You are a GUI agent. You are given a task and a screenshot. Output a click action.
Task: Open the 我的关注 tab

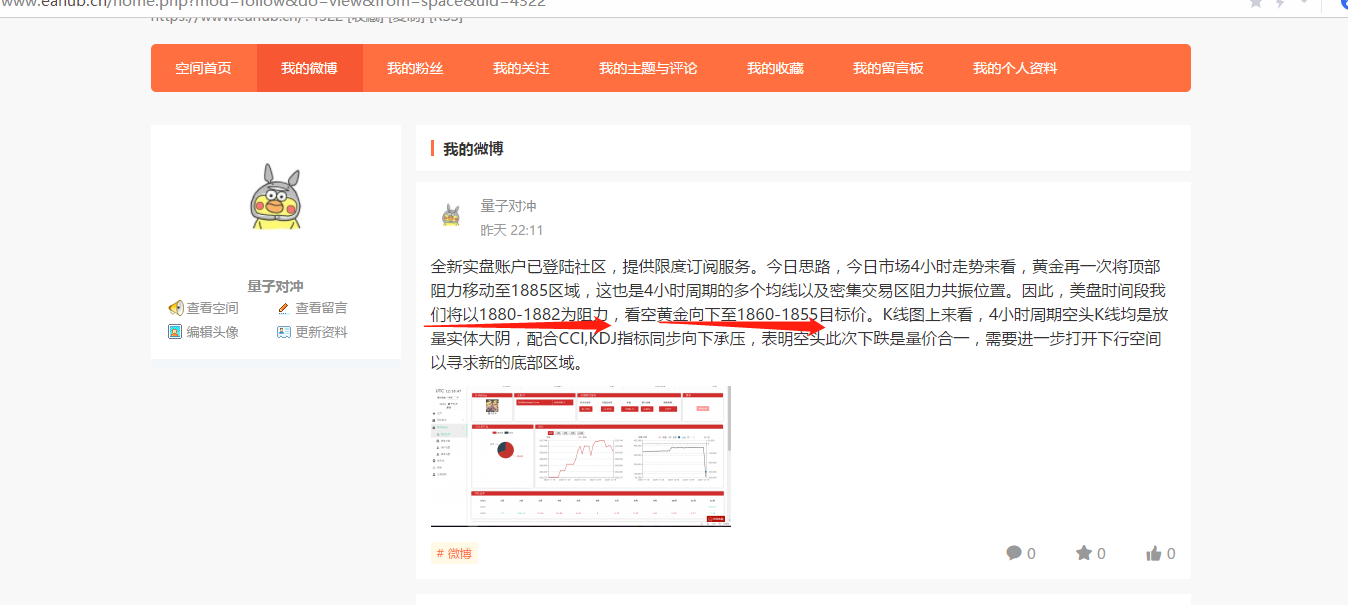coord(521,68)
